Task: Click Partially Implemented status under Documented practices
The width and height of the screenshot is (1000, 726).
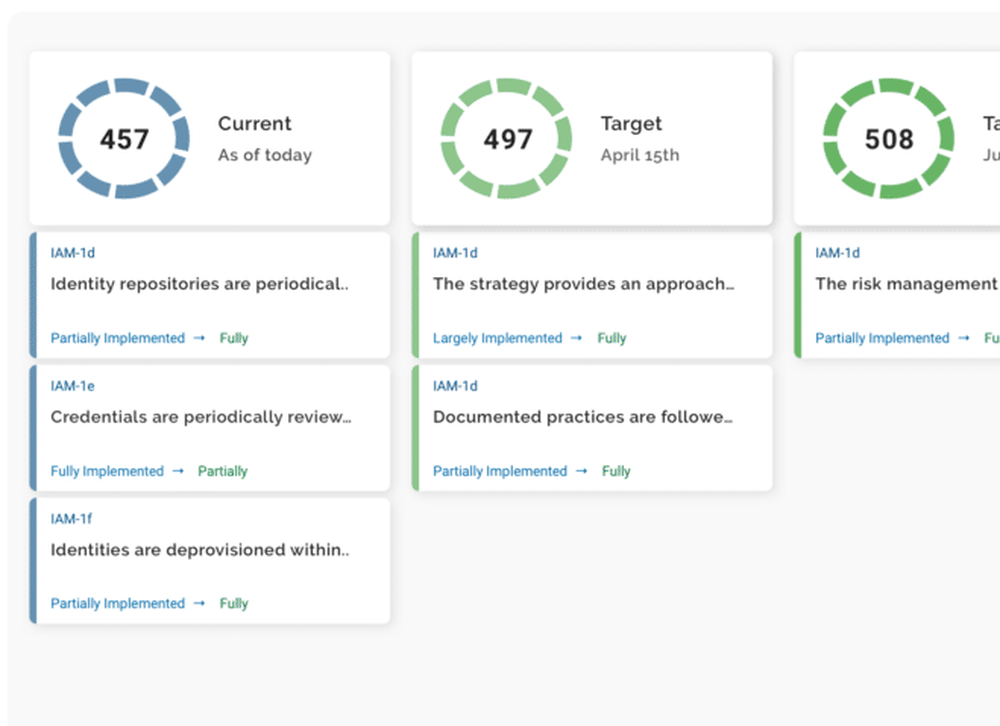Action: pyautogui.click(x=500, y=471)
